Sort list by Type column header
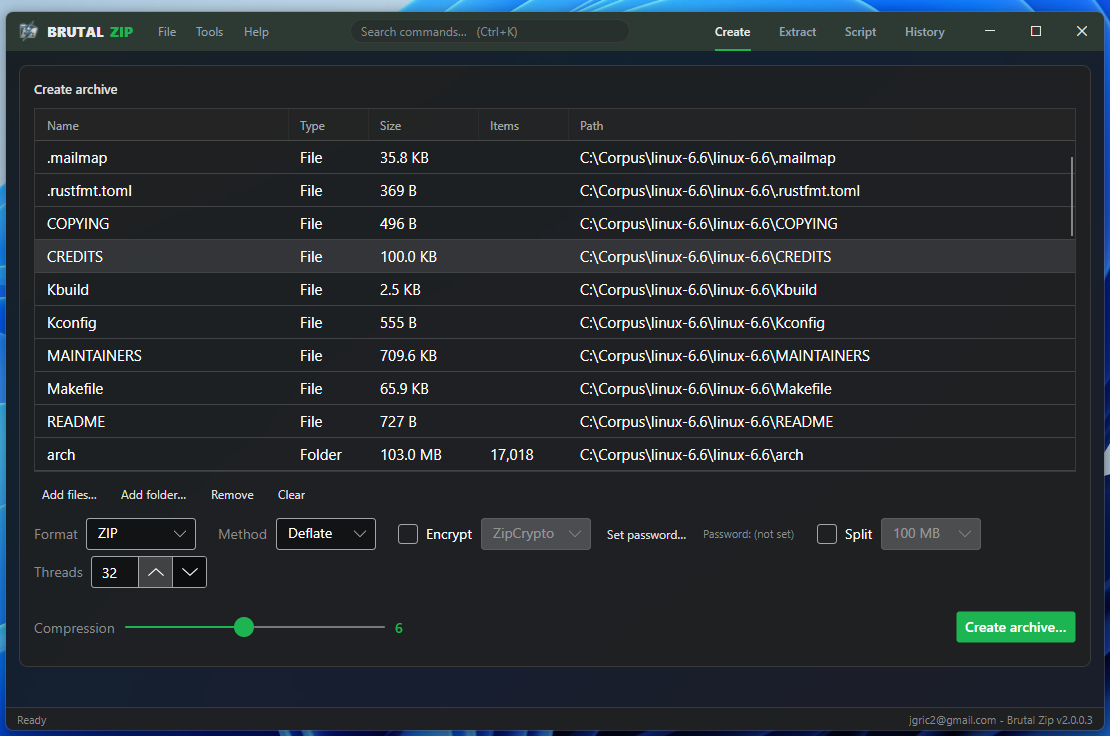This screenshot has height=736, width=1110. point(328,125)
